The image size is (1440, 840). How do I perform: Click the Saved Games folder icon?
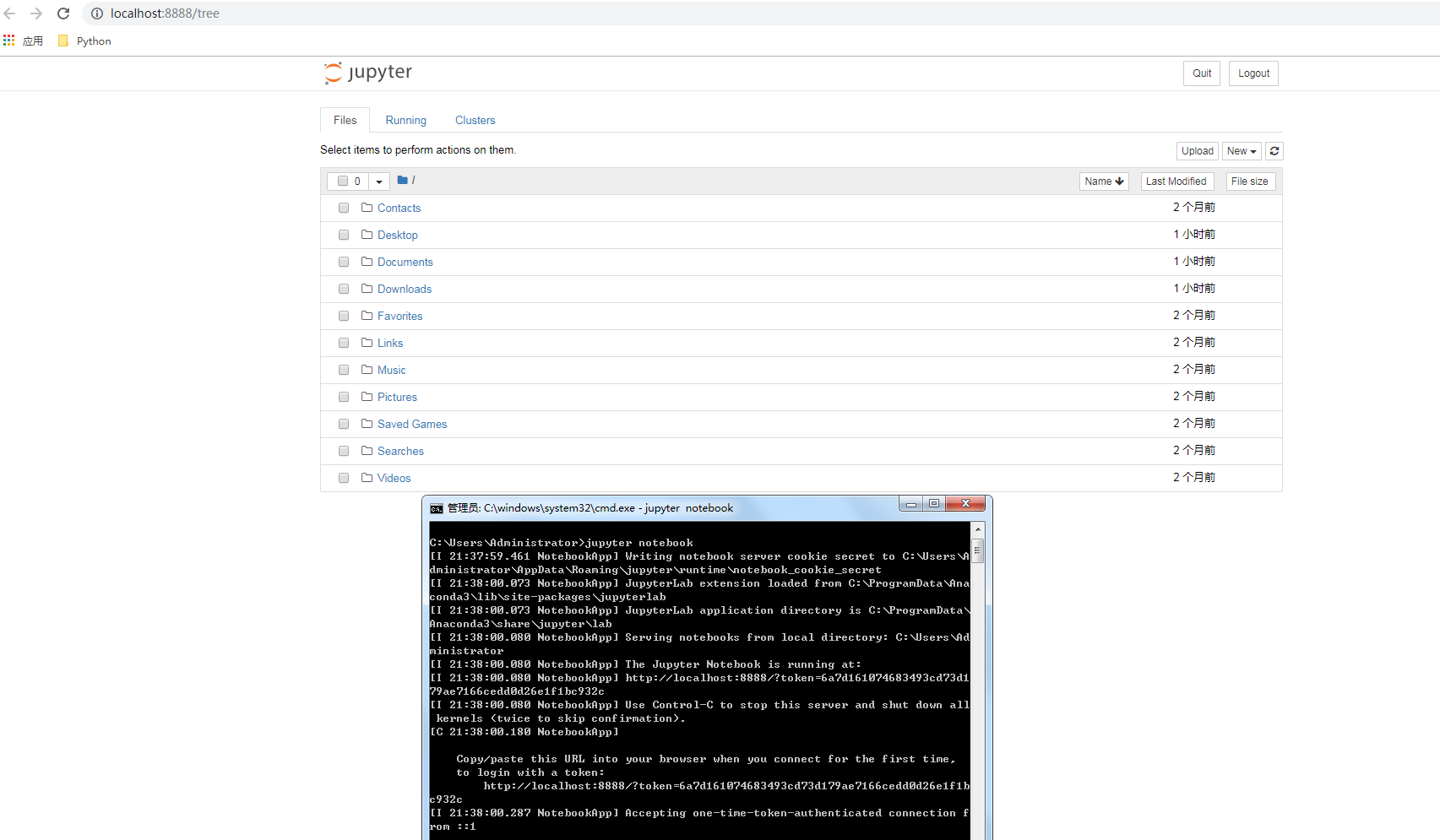(367, 424)
